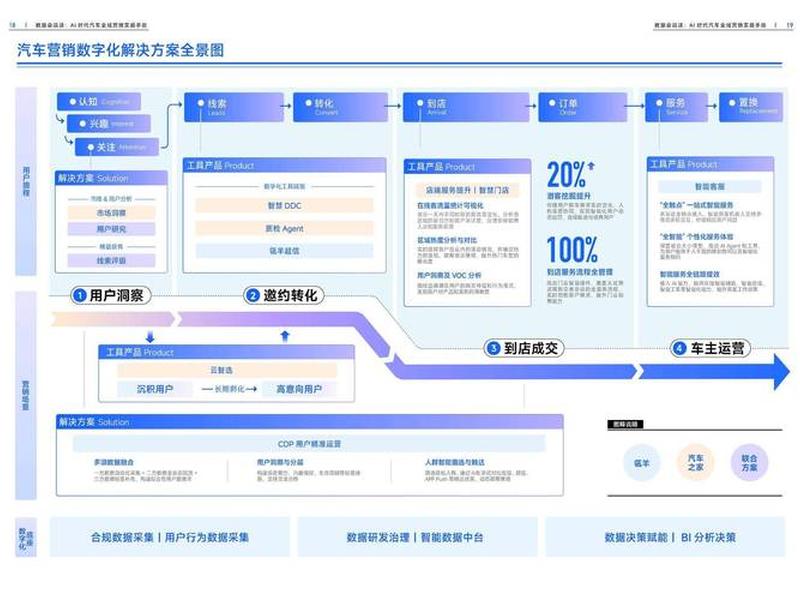Select the 兴趣 Interest stage box
800x600 pixels.
pyautogui.click(x=109, y=123)
